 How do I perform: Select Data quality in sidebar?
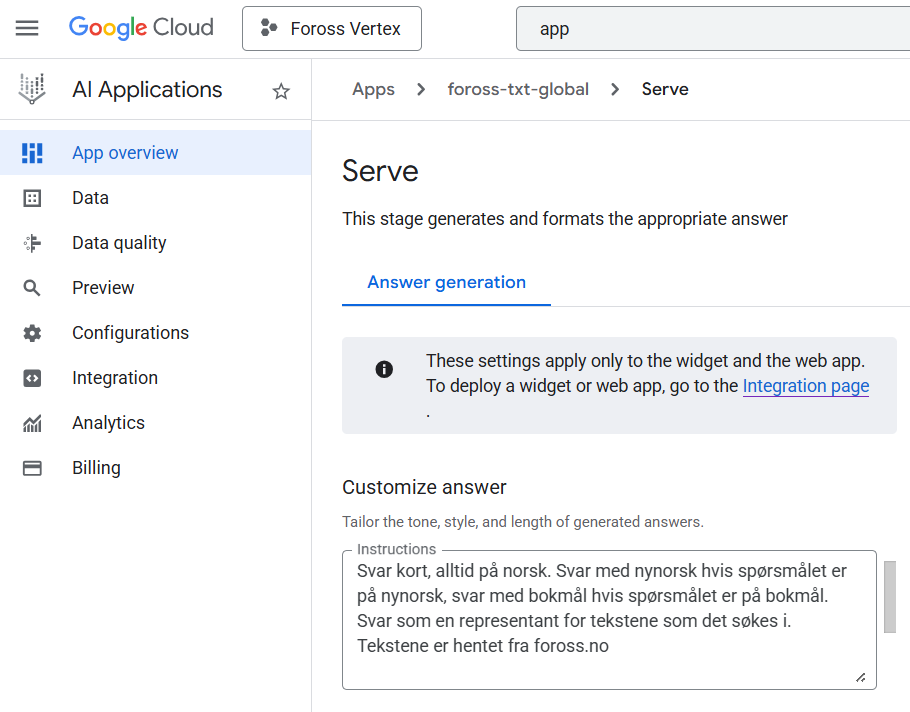tap(119, 243)
